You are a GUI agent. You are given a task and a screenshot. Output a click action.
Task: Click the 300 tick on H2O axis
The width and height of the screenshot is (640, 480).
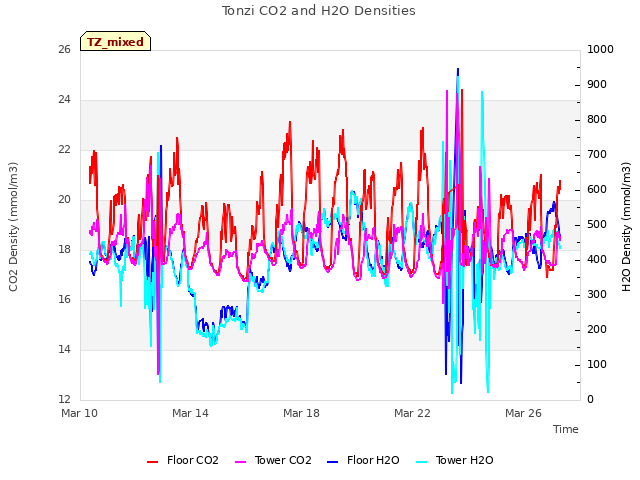point(597,295)
